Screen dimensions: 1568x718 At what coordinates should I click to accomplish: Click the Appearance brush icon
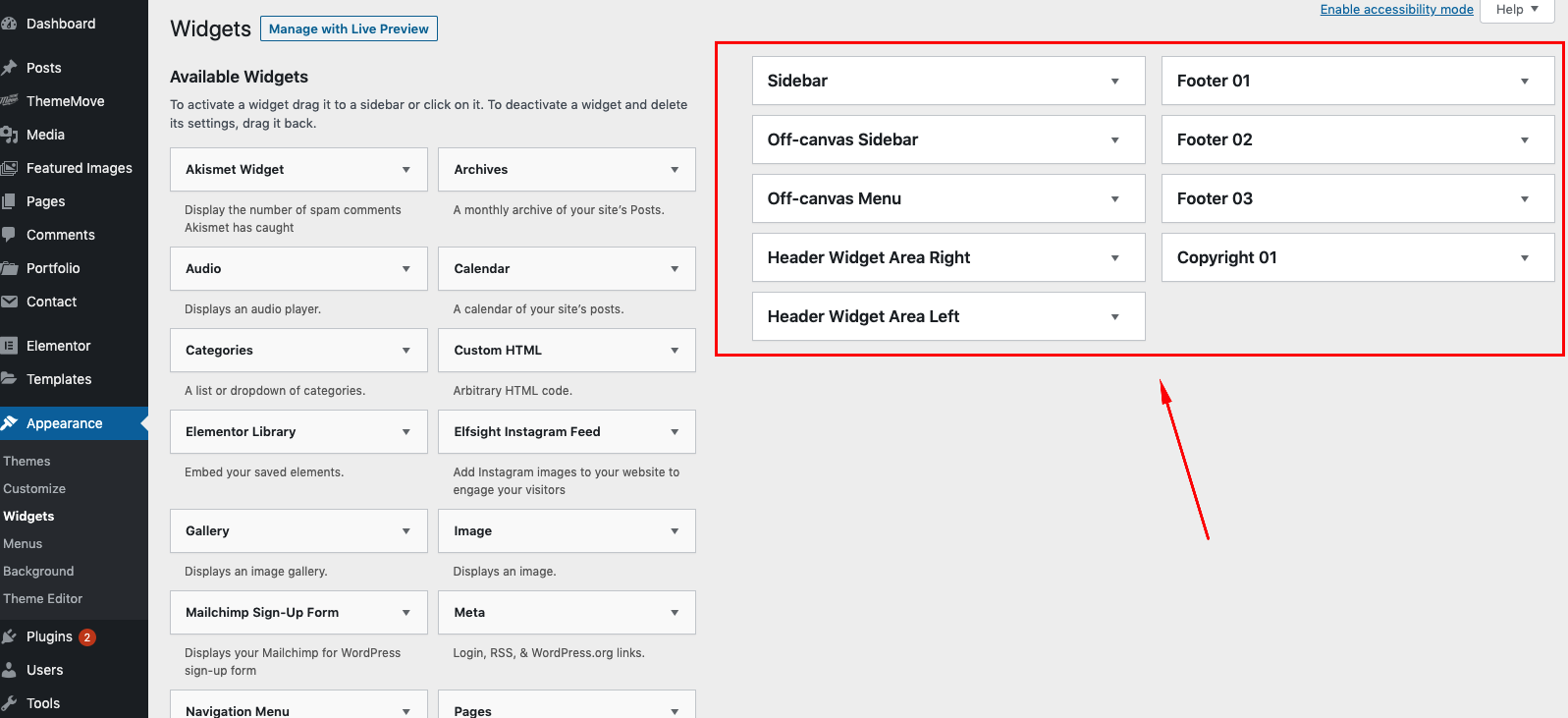coord(14,423)
